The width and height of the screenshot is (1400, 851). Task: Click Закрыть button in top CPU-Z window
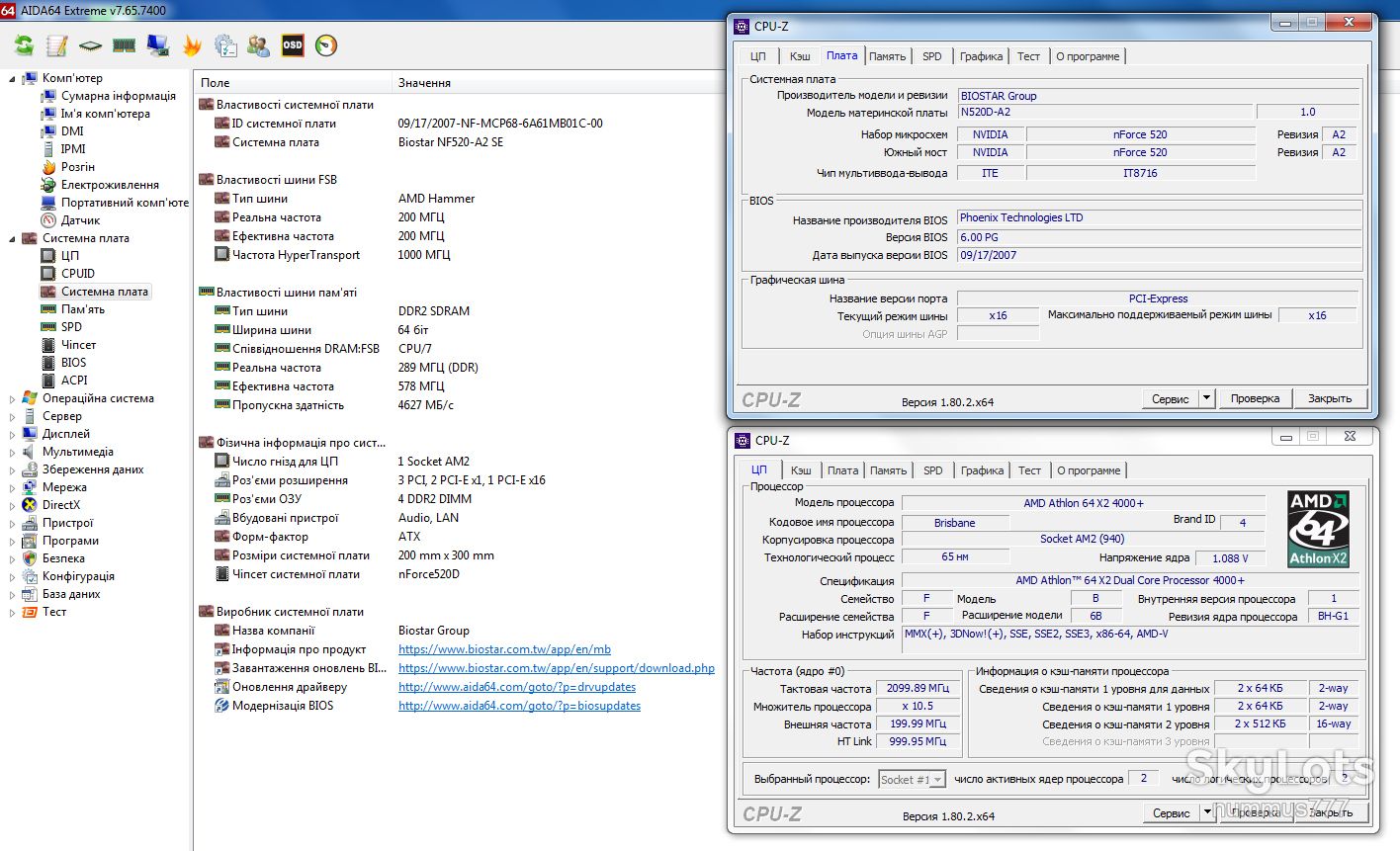[1330, 398]
